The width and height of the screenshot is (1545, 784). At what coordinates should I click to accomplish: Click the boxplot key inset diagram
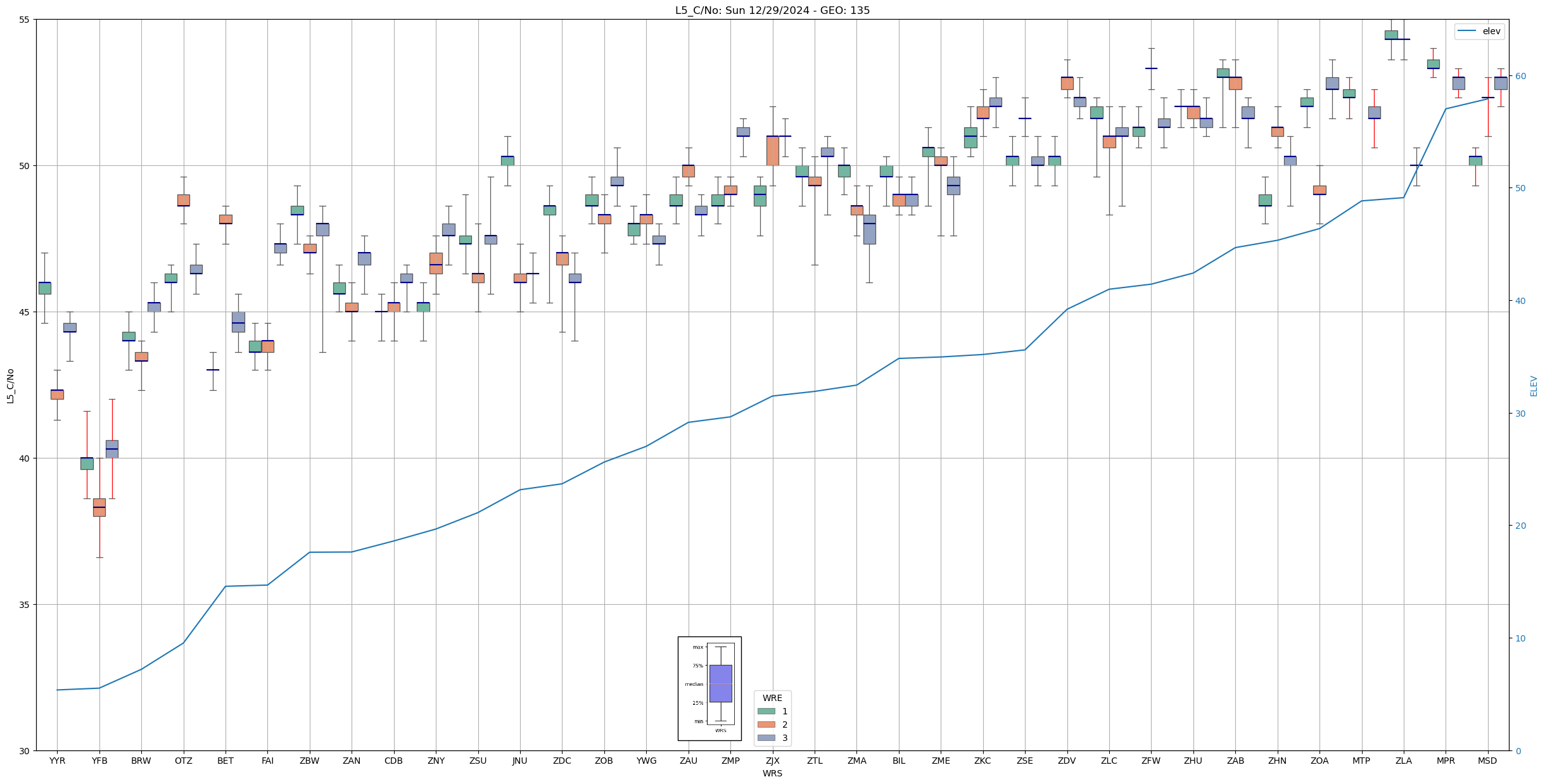(x=709, y=688)
